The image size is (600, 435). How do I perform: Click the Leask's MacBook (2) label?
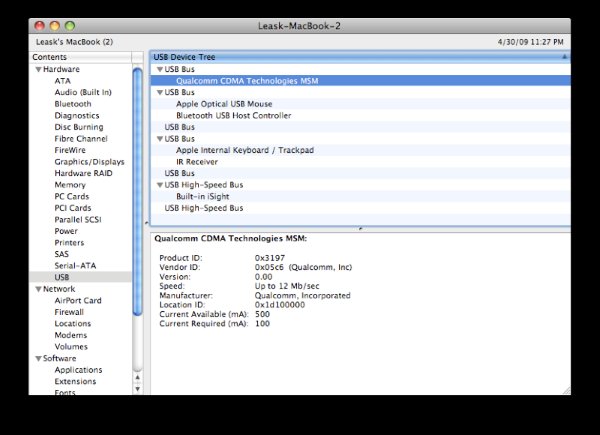tap(74, 42)
